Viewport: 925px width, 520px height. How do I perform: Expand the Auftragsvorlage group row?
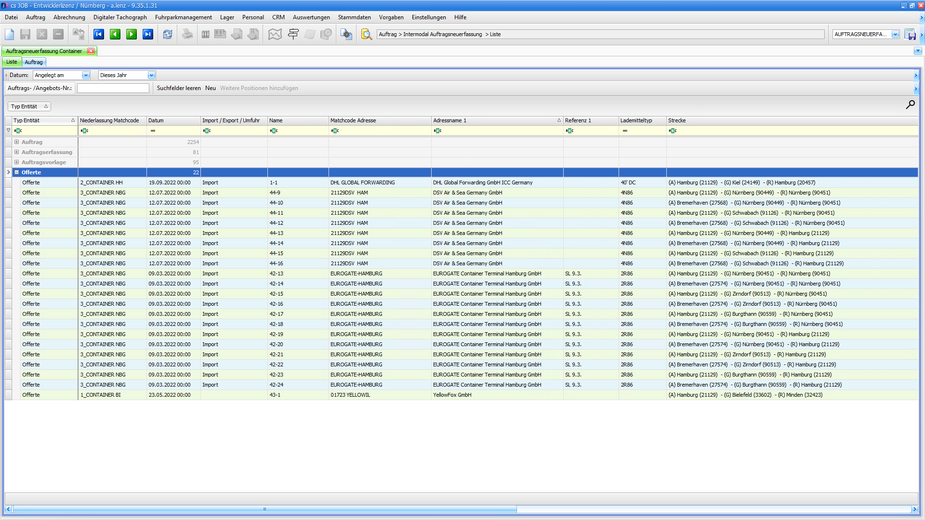coord(17,162)
